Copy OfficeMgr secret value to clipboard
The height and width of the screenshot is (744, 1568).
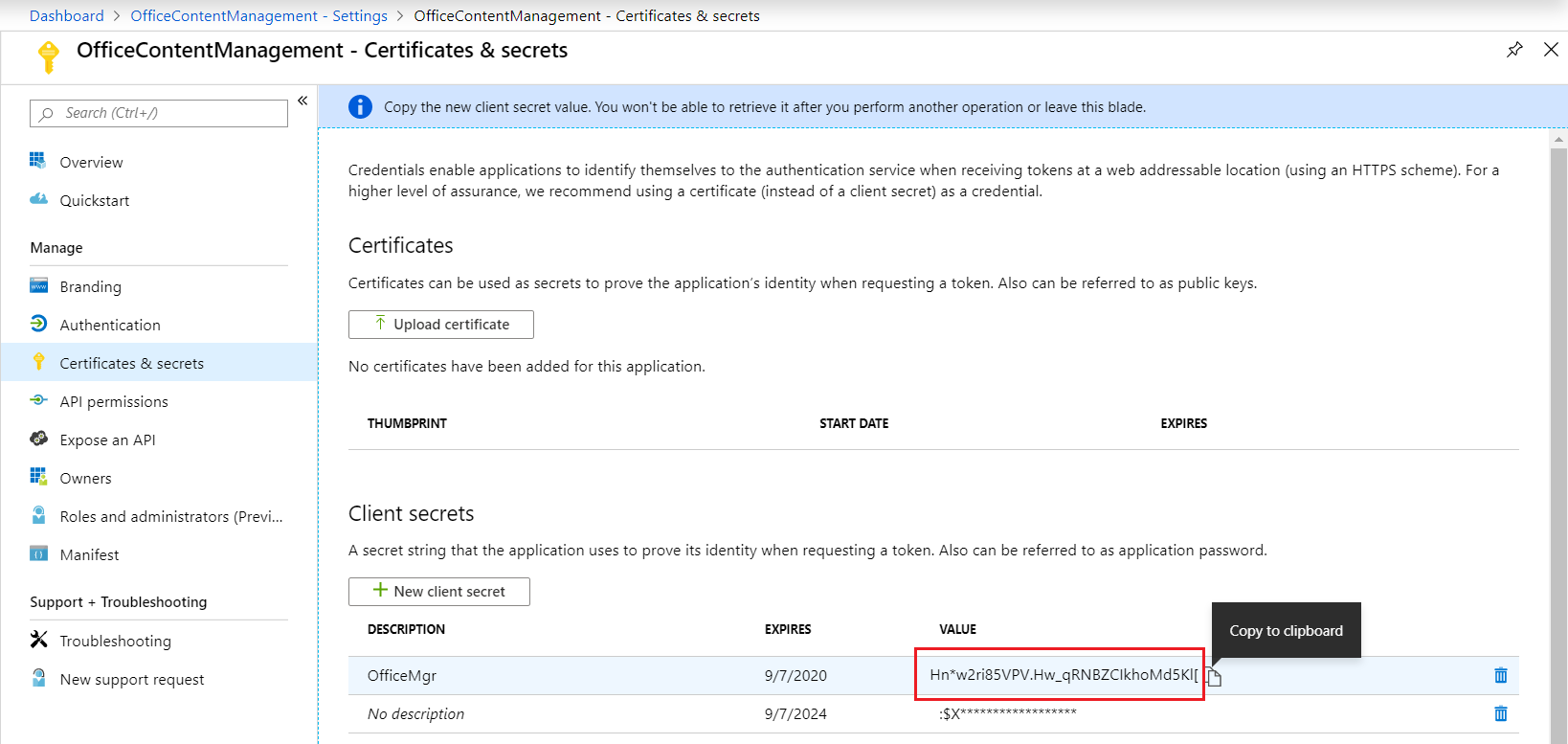[1214, 677]
